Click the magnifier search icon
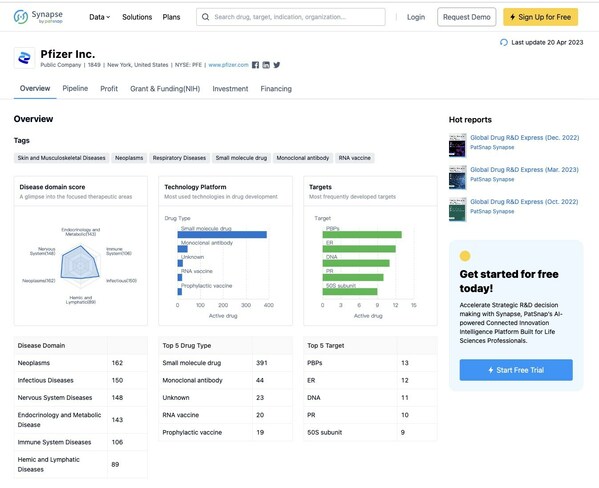 pyautogui.click(x=206, y=17)
